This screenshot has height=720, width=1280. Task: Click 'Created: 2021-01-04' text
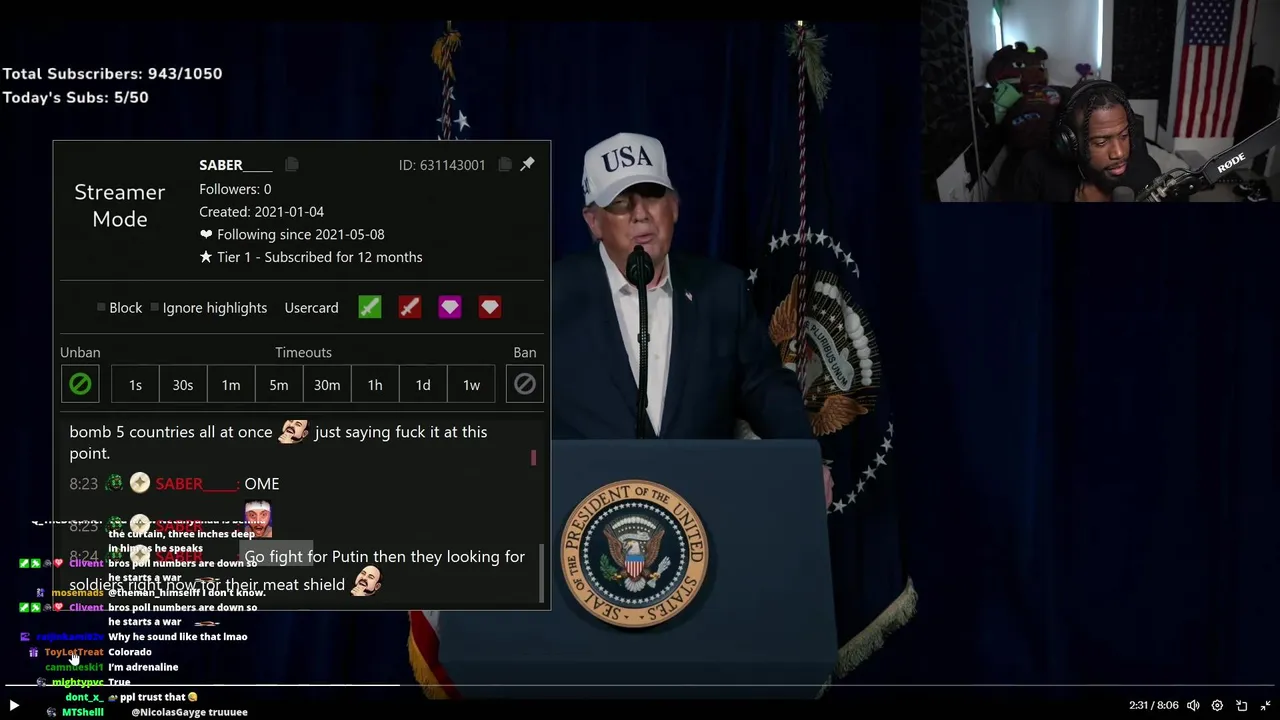(261, 212)
